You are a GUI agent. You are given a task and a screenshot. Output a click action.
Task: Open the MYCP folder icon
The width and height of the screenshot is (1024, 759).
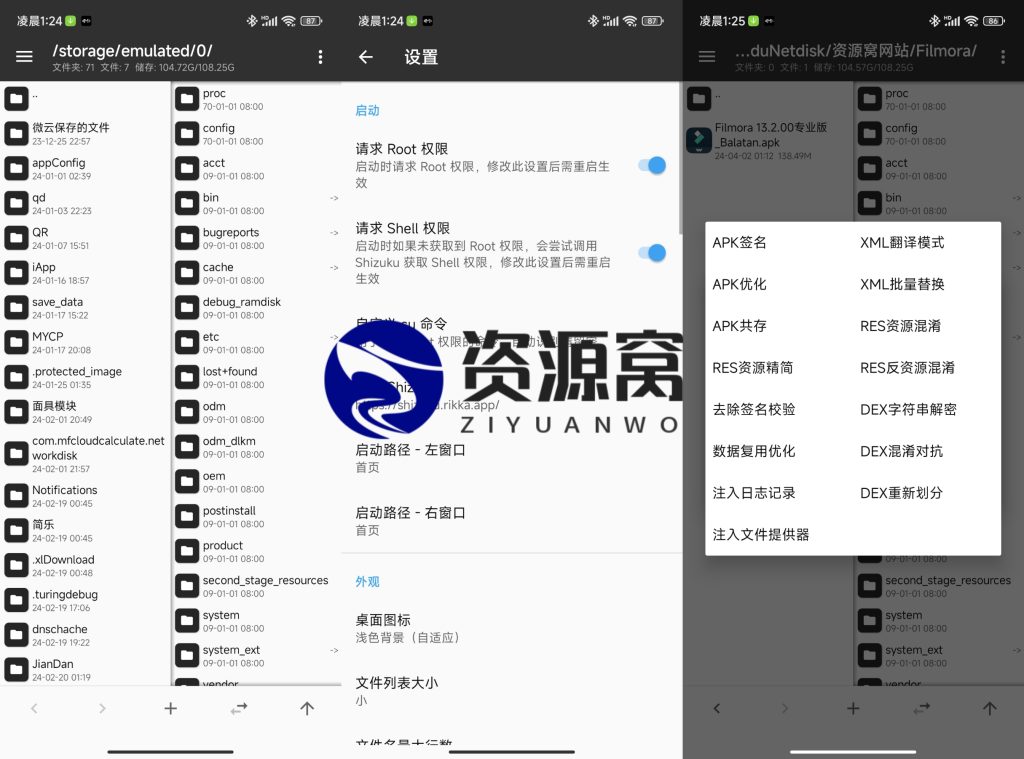tap(16, 342)
